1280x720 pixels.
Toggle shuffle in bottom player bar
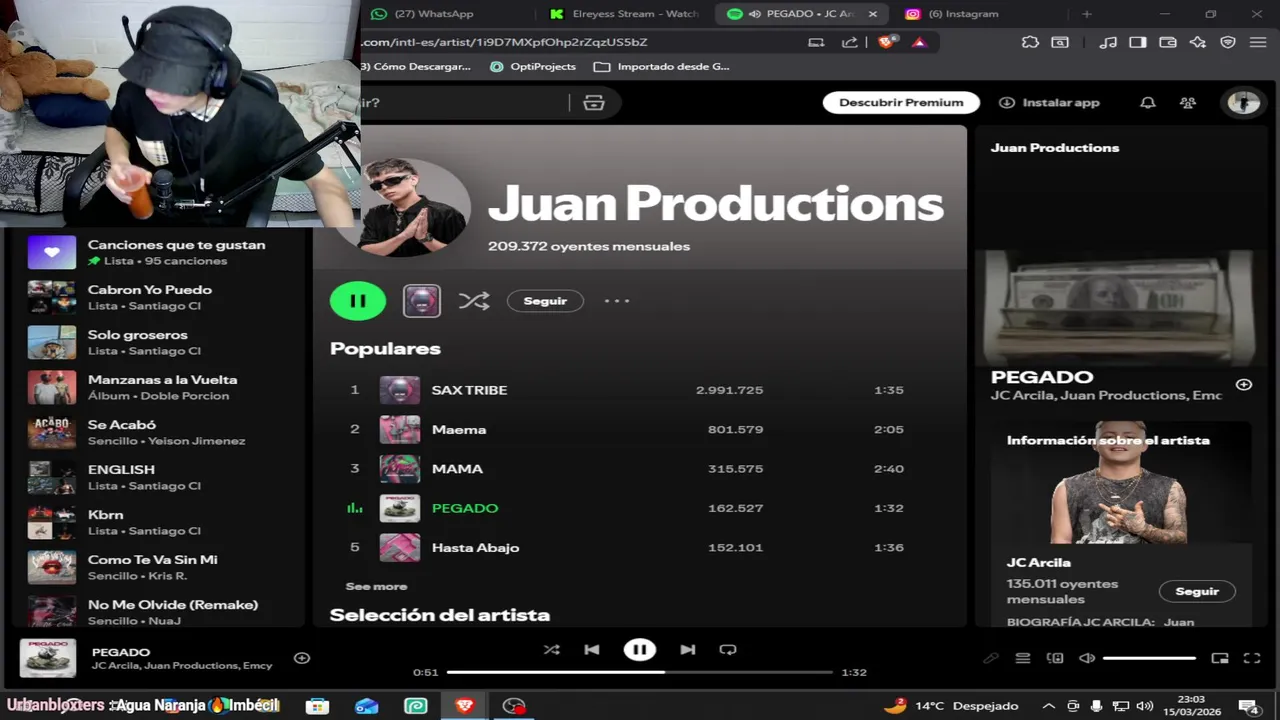click(x=552, y=650)
